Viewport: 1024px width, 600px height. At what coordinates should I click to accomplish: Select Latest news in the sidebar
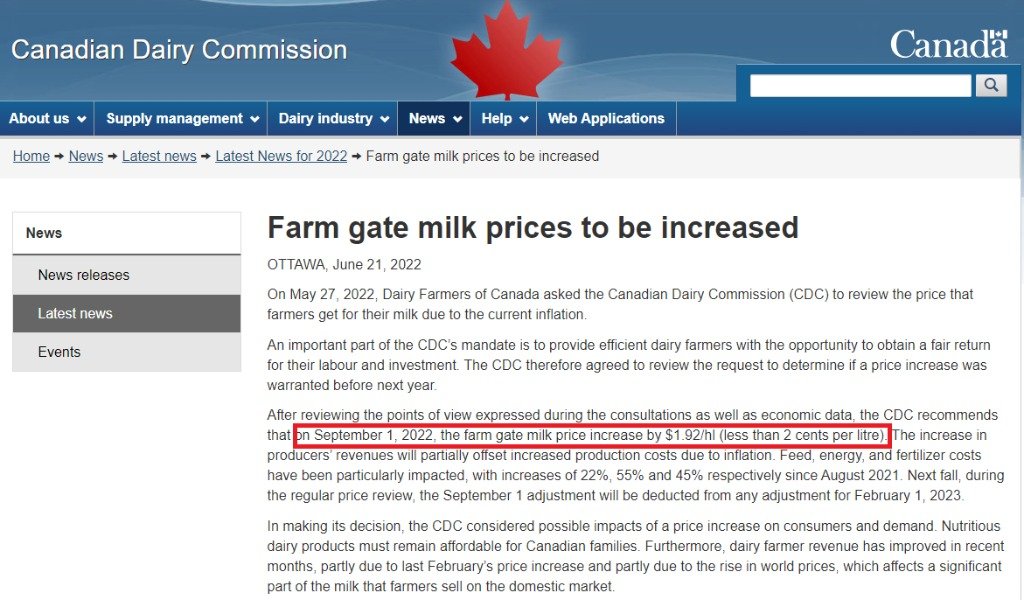pos(127,313)
